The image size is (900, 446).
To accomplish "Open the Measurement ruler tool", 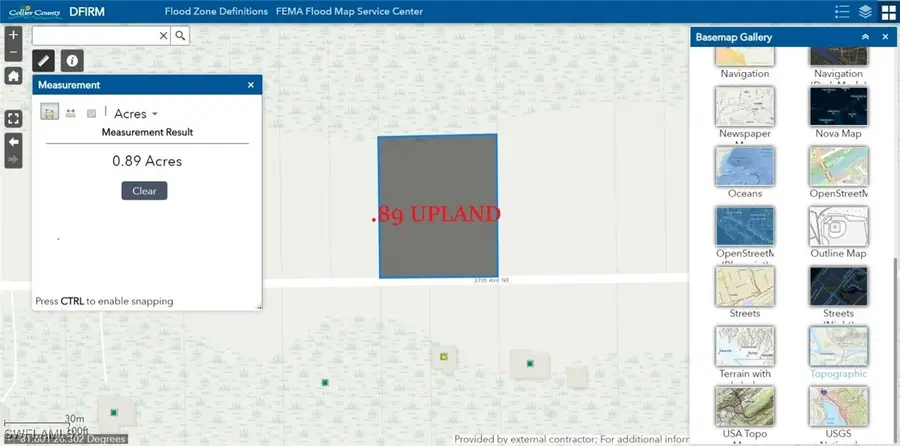I will (44, 61).
